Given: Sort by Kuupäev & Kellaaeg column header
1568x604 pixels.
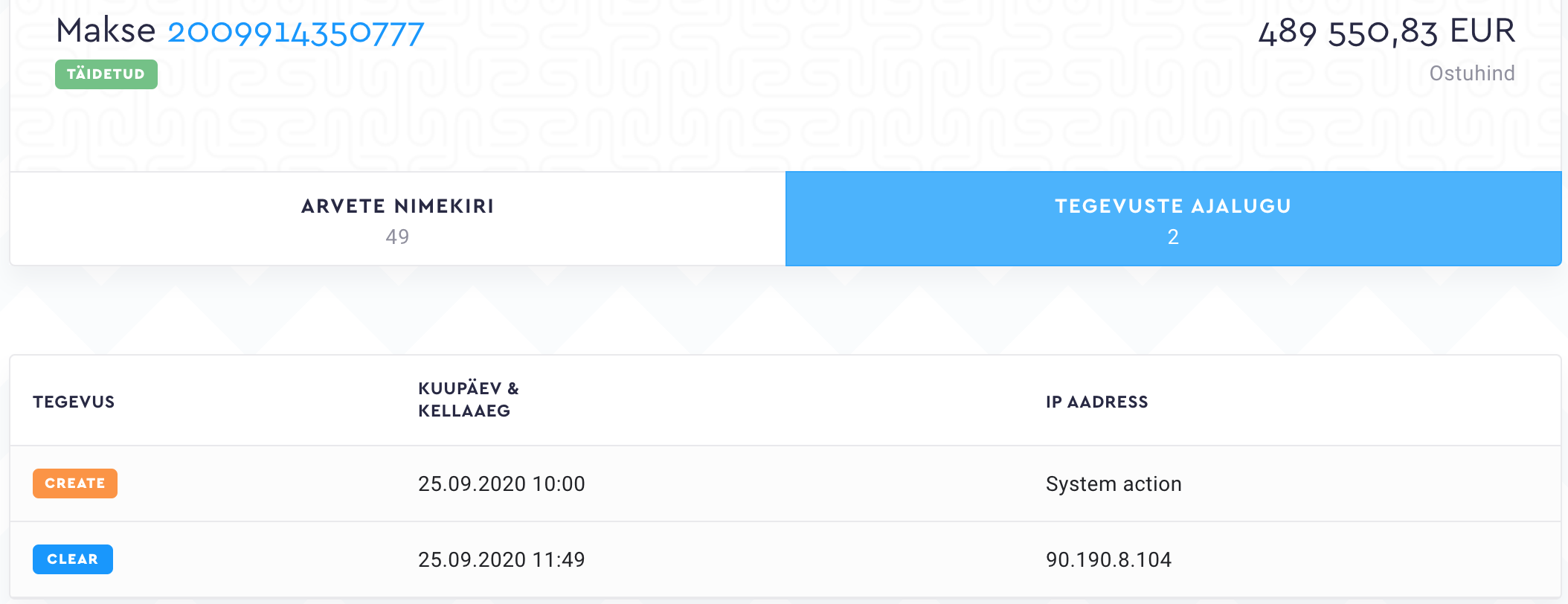Looking at the screenshot, I should 468,399.
